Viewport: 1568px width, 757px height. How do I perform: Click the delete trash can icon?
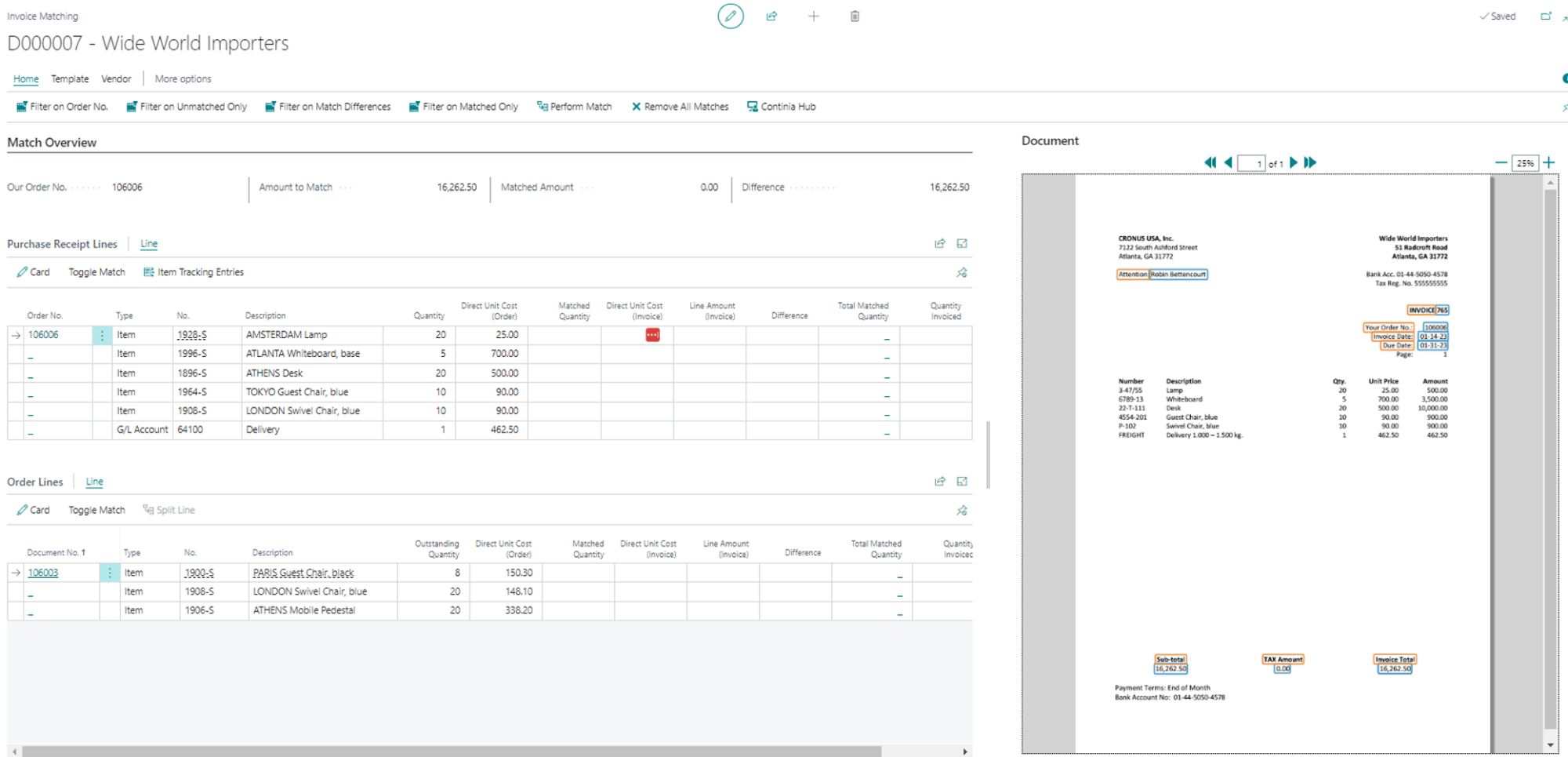(x=855, y=16)
